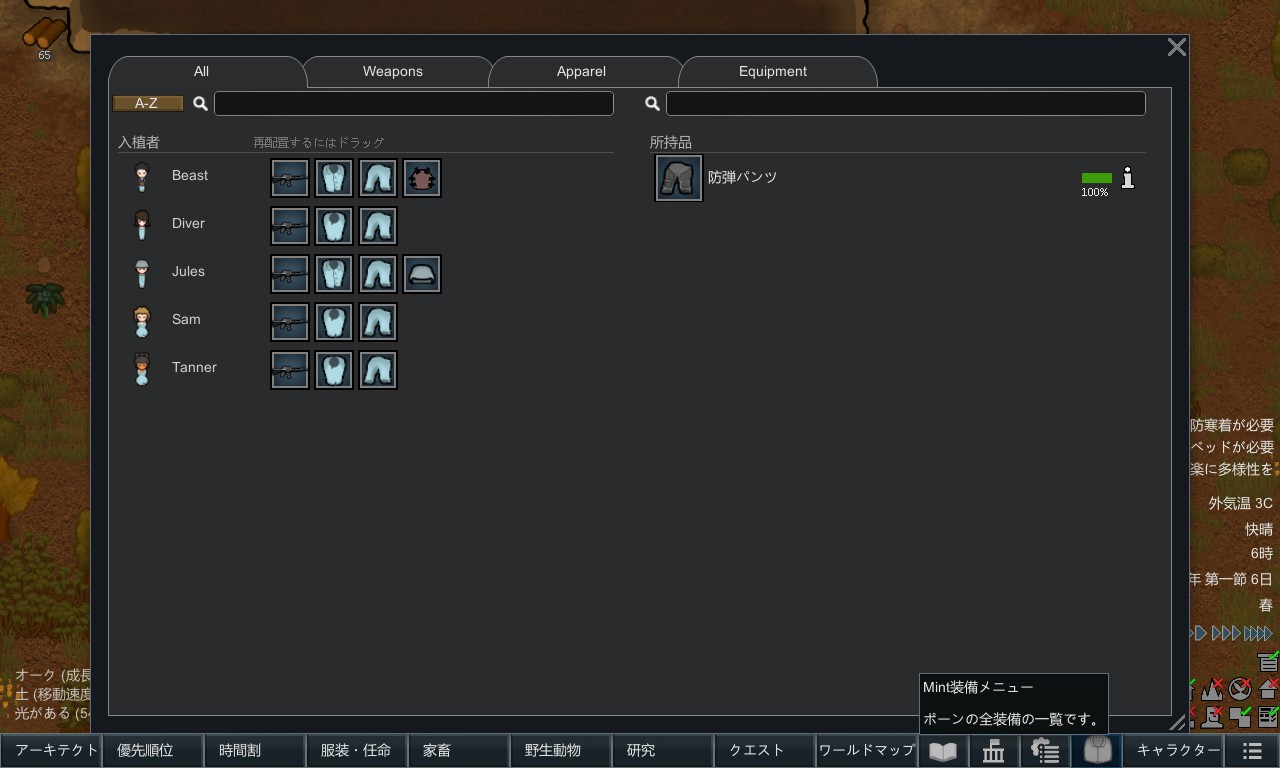Select Jules's helmet icon

[x=422, y=274]
